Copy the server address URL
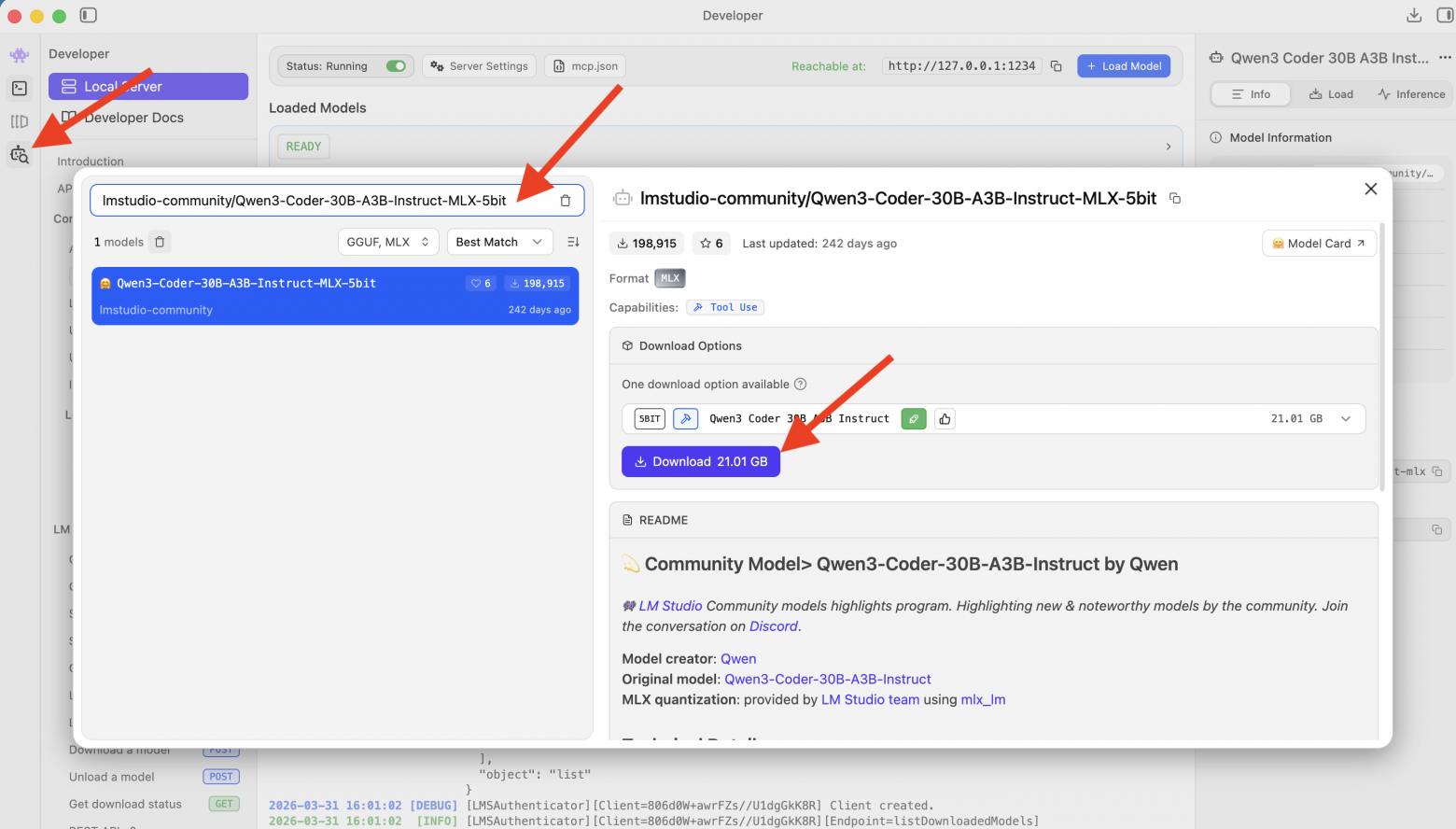This screenshot has width=1456, height=829. click(x=1057, y=66)
